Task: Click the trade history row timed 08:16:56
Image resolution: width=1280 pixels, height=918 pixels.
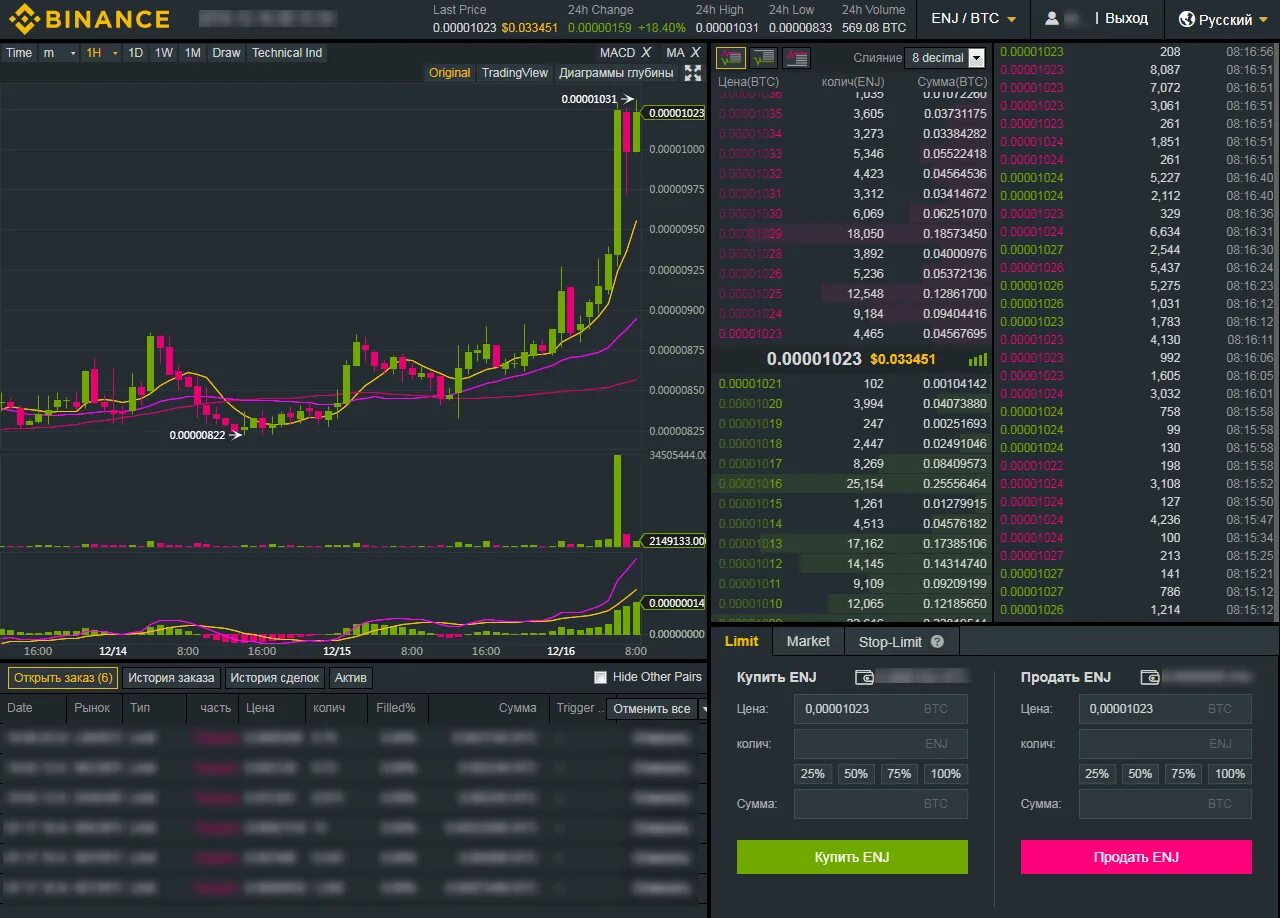Action: (x=1137, y=52)
